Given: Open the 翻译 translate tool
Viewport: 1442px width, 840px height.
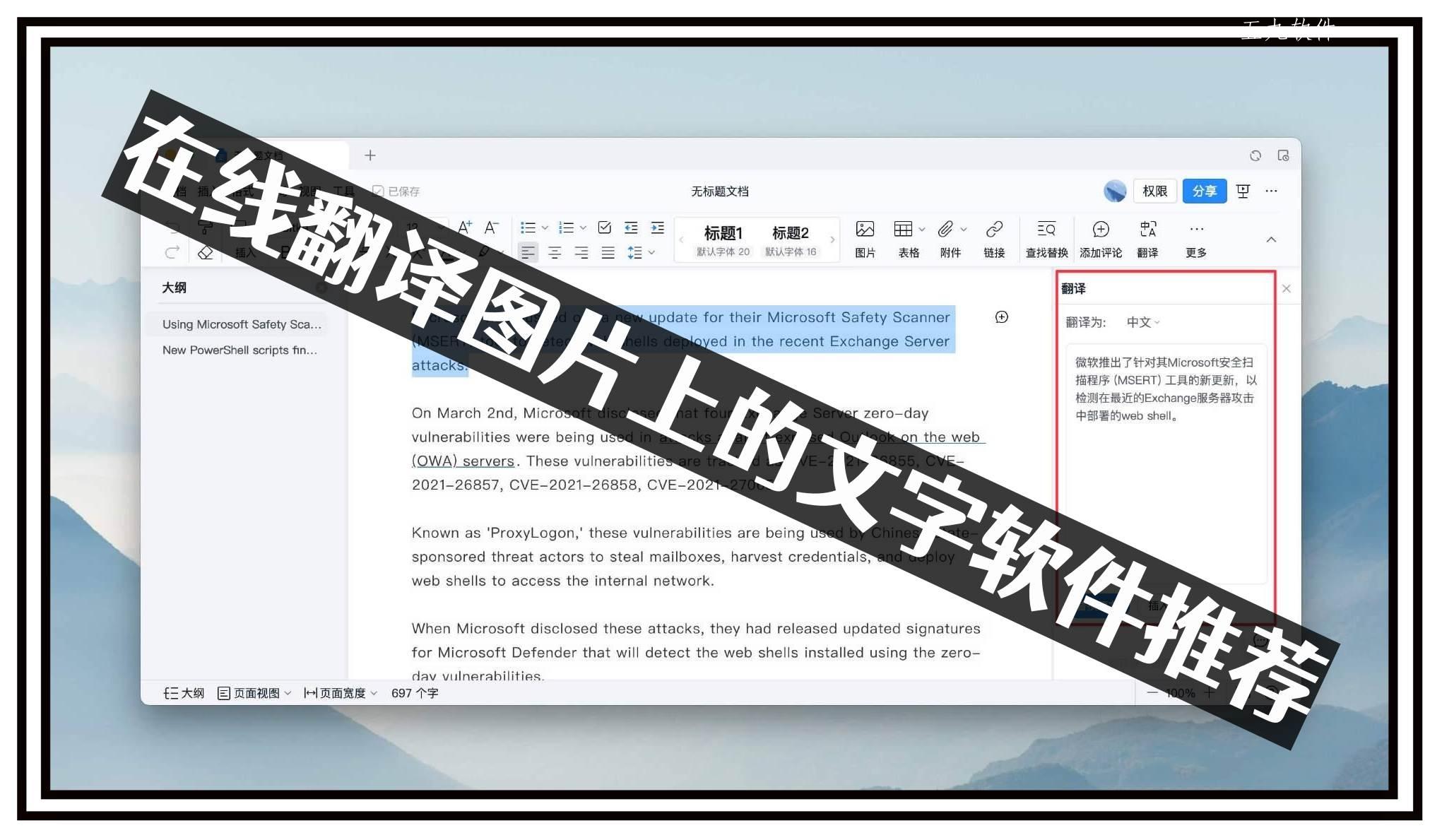Looking at the screenshot, I should pyautogui.click(x=1147, y=239).
